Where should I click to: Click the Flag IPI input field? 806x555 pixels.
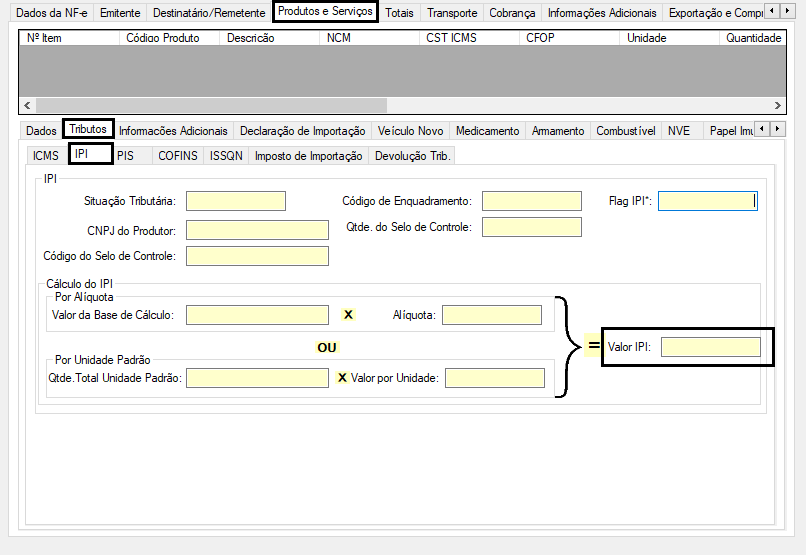pos(708,201)
